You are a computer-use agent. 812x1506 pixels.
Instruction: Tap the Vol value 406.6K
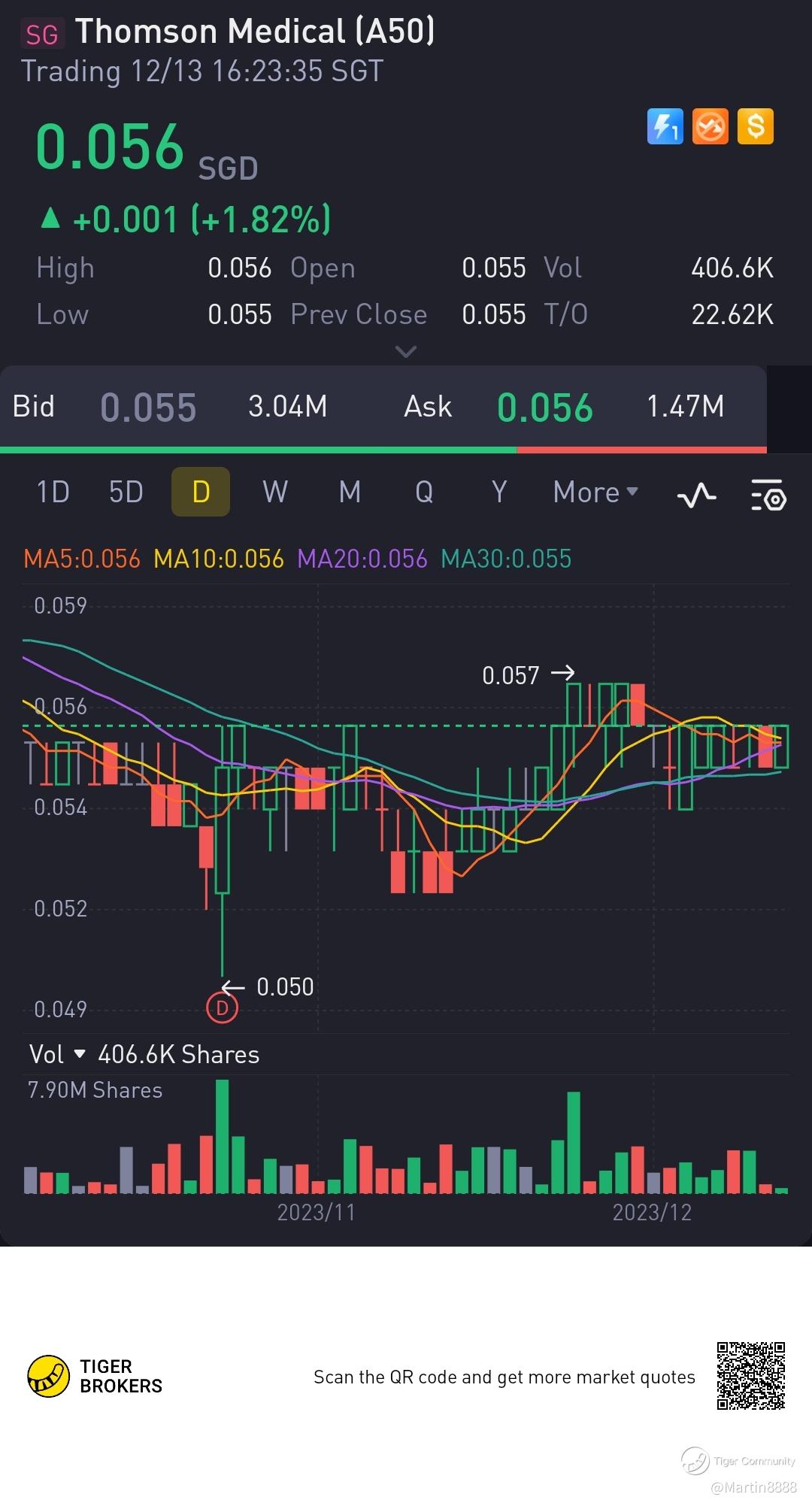(x=732, y=268)
